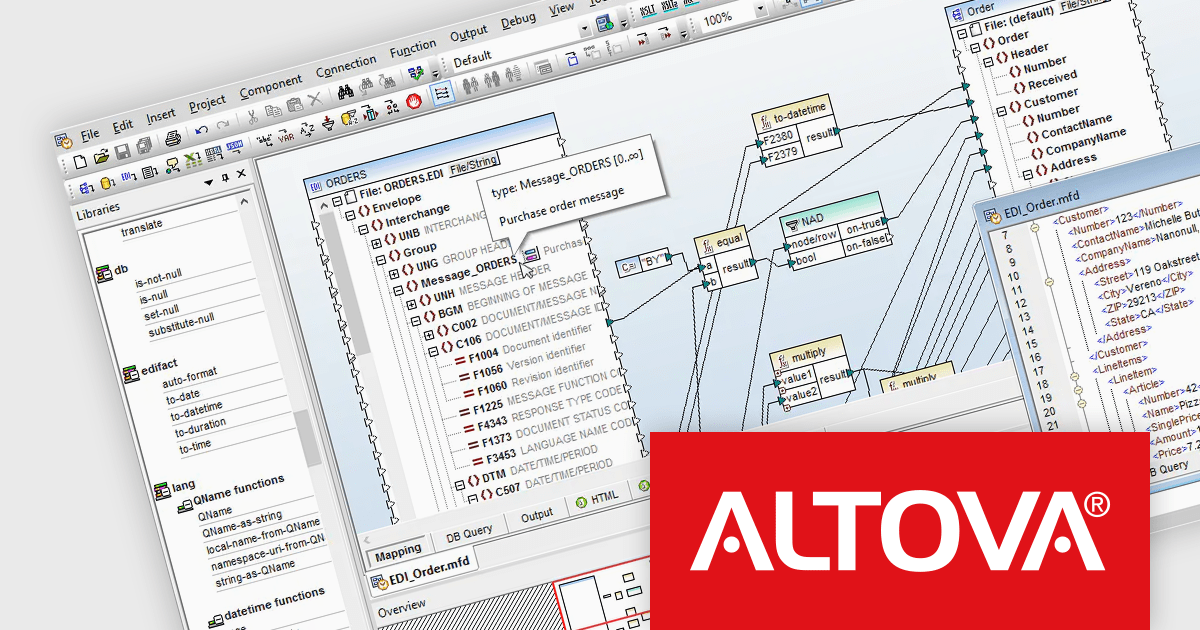Image resolution: width=1200 pixels, height=630 pixels.
Task: Click the funnel Filter icon in toolbar
Action: [328, 122]
